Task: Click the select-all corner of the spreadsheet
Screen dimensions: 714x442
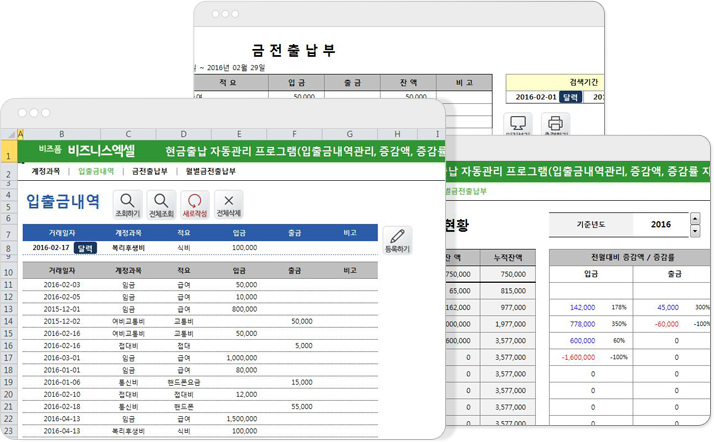Action: pyautogui.click(x=9, y=134)
